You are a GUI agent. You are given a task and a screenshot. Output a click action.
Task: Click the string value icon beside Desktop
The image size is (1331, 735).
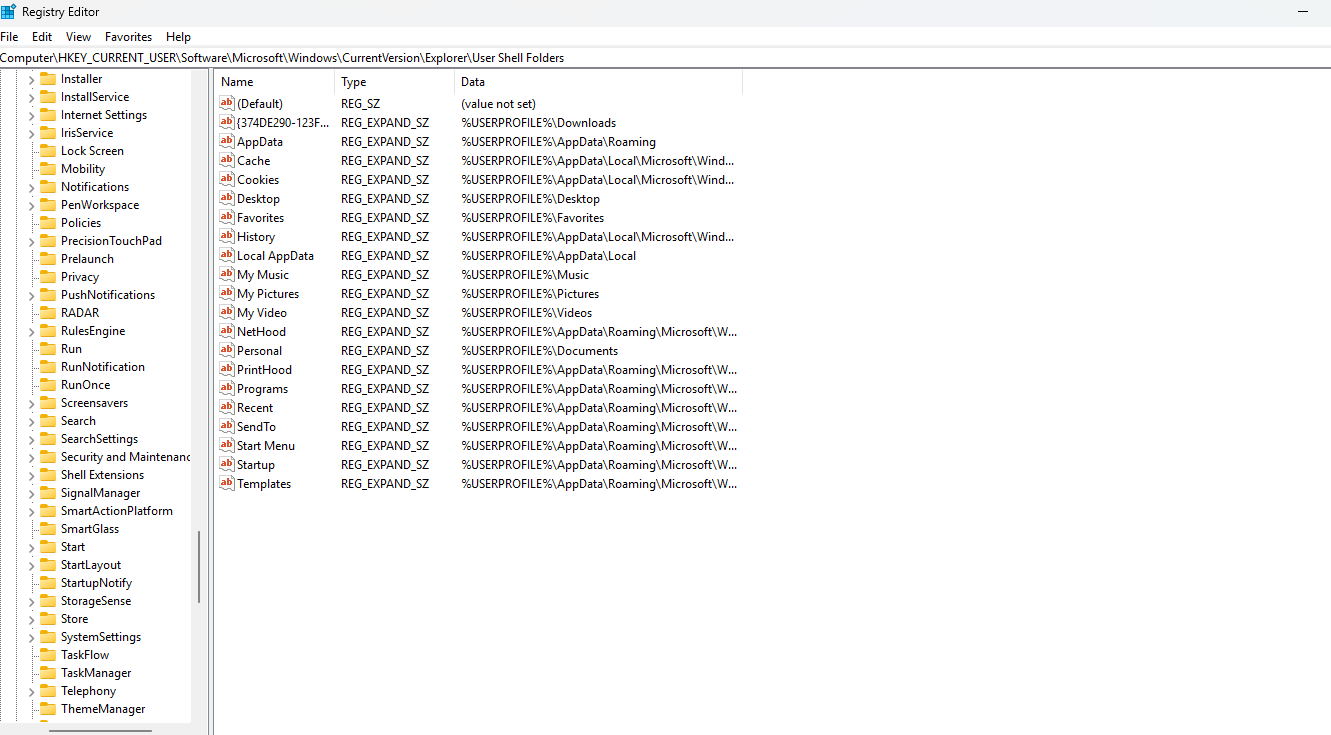pyautogui.click(x=227, y=198)
